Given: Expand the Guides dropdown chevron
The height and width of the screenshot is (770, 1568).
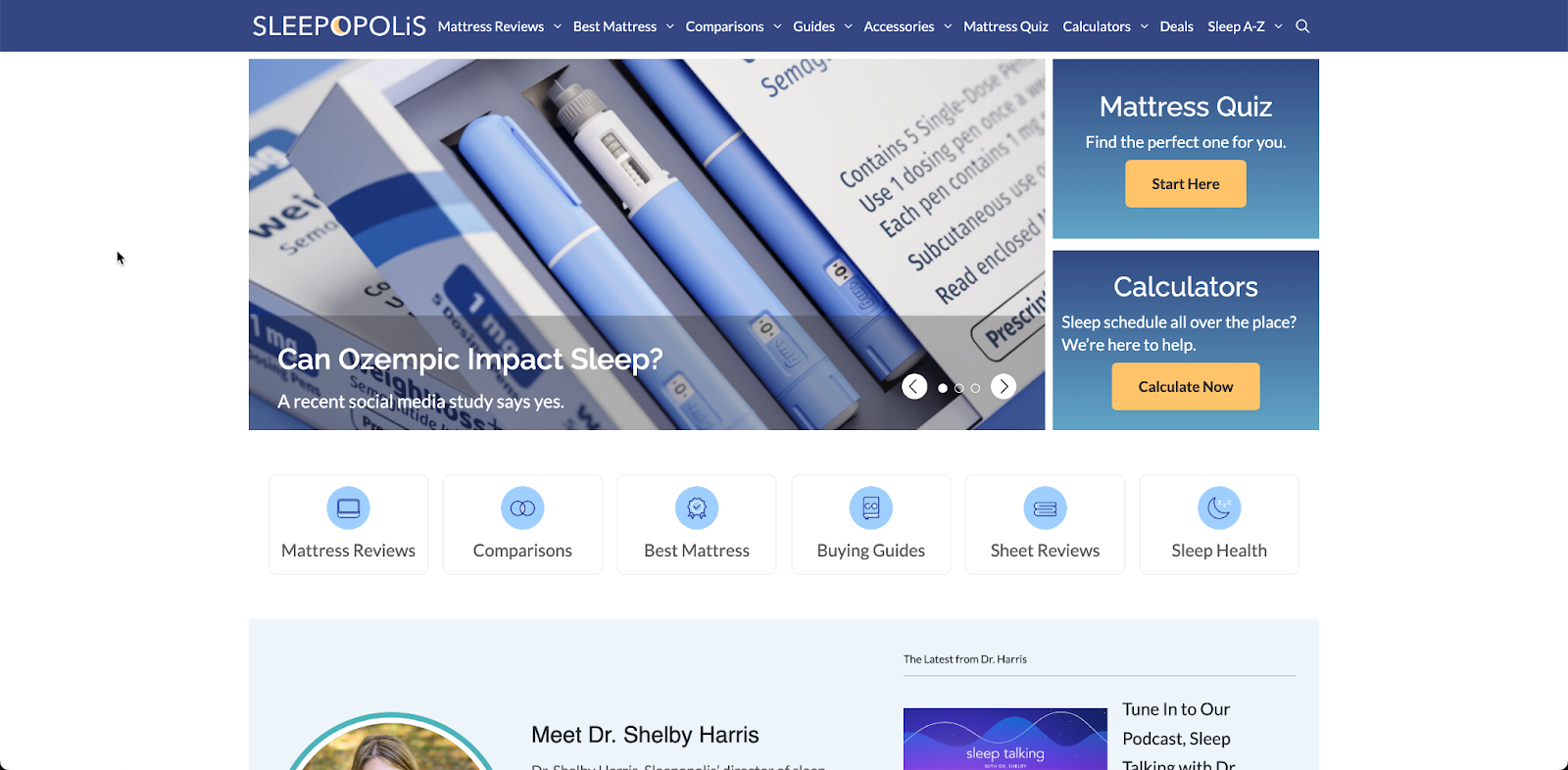Looking at the screenshot, I should coord(849,26).
